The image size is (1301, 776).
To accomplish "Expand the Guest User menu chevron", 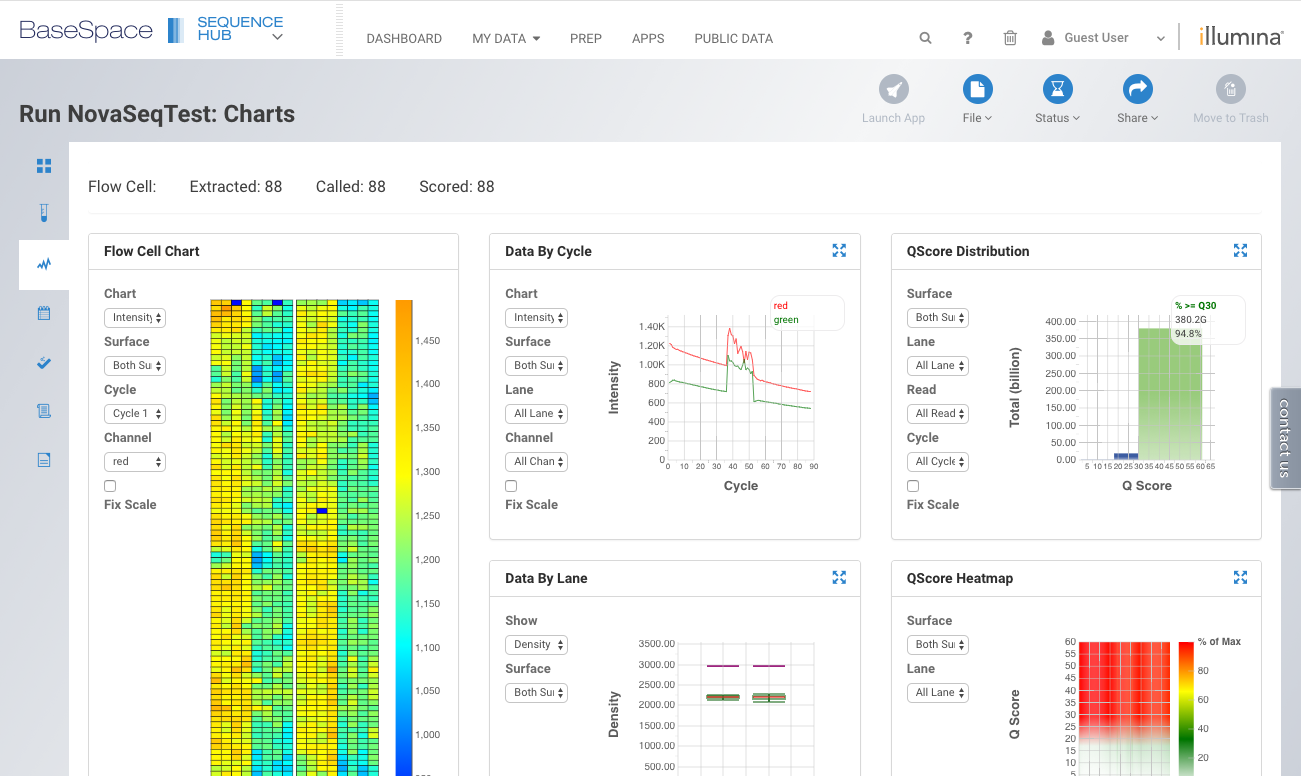I will click(x=1160, y=39).
